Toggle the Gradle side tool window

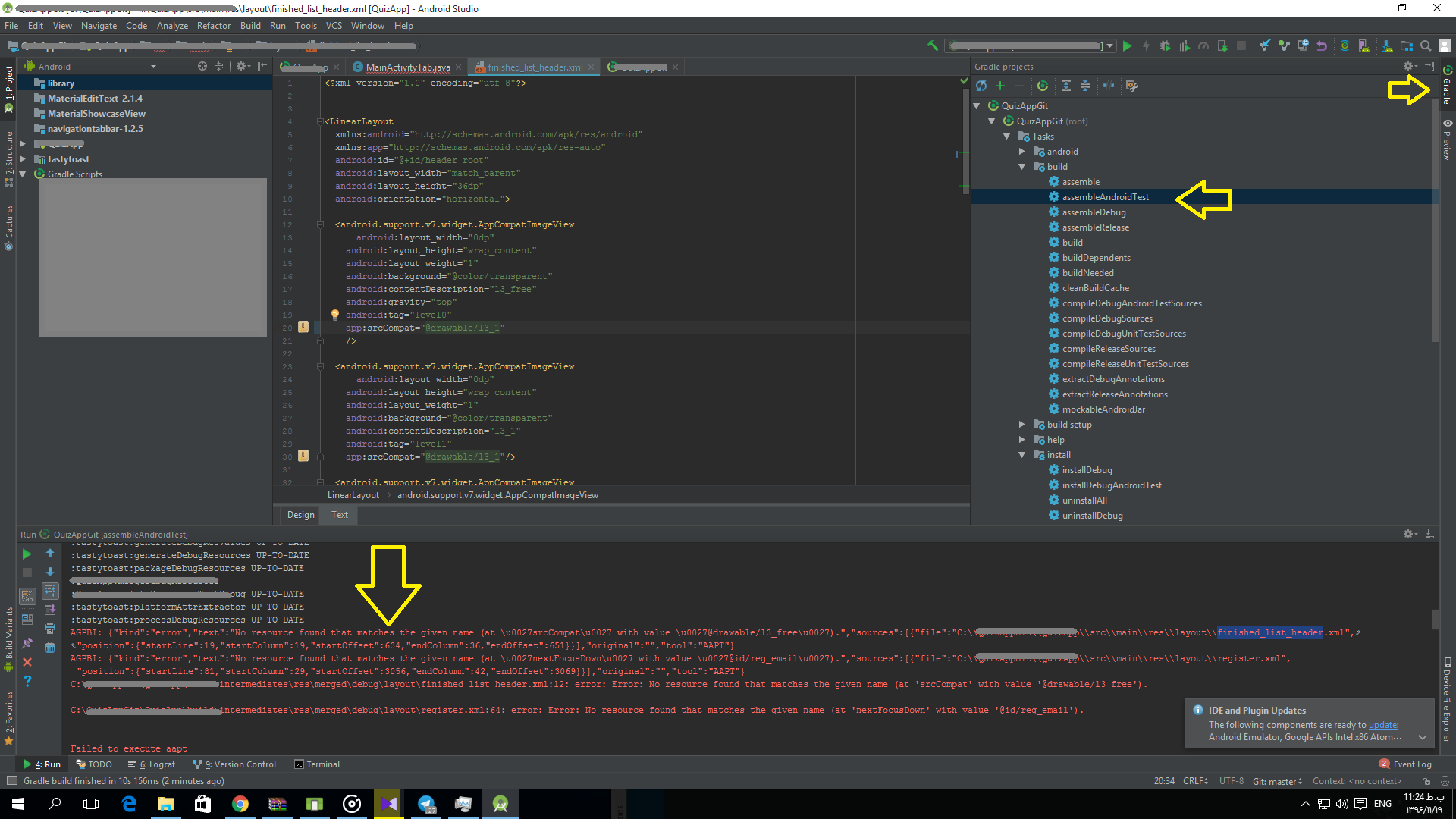pyautogui.click(x=1448, y=86)
